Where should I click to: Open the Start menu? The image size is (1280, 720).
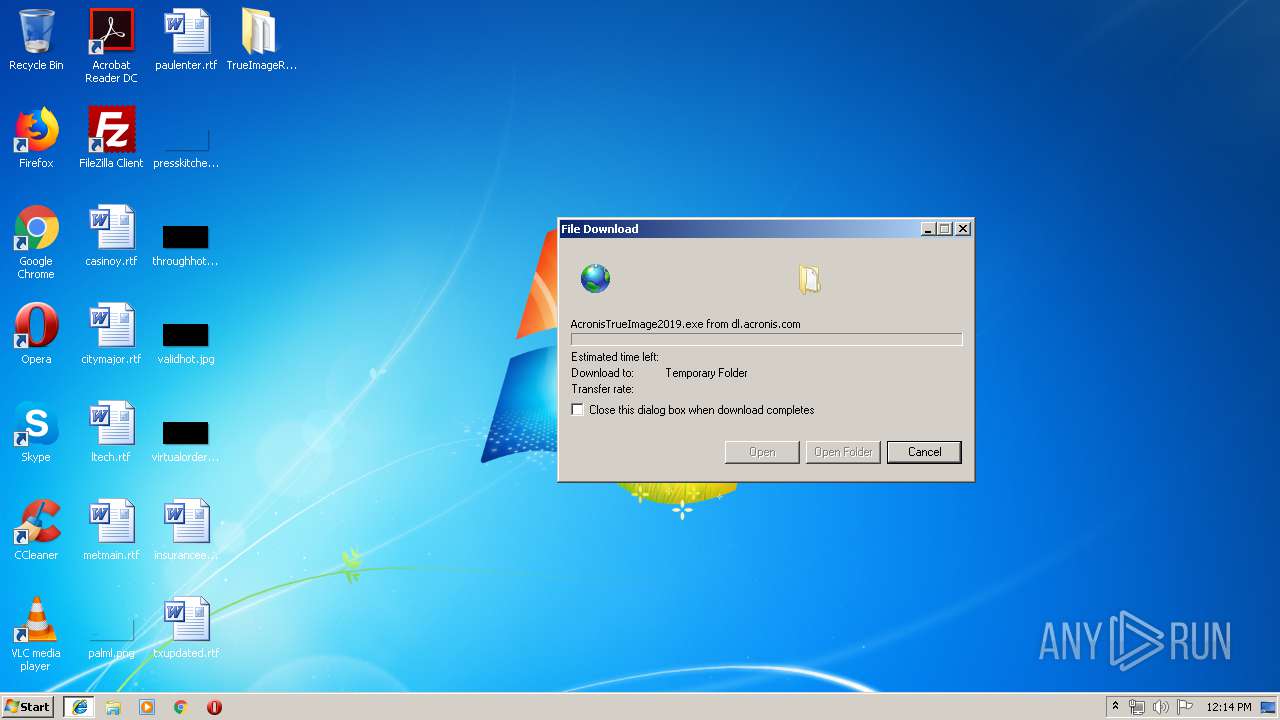click(28, 707)
